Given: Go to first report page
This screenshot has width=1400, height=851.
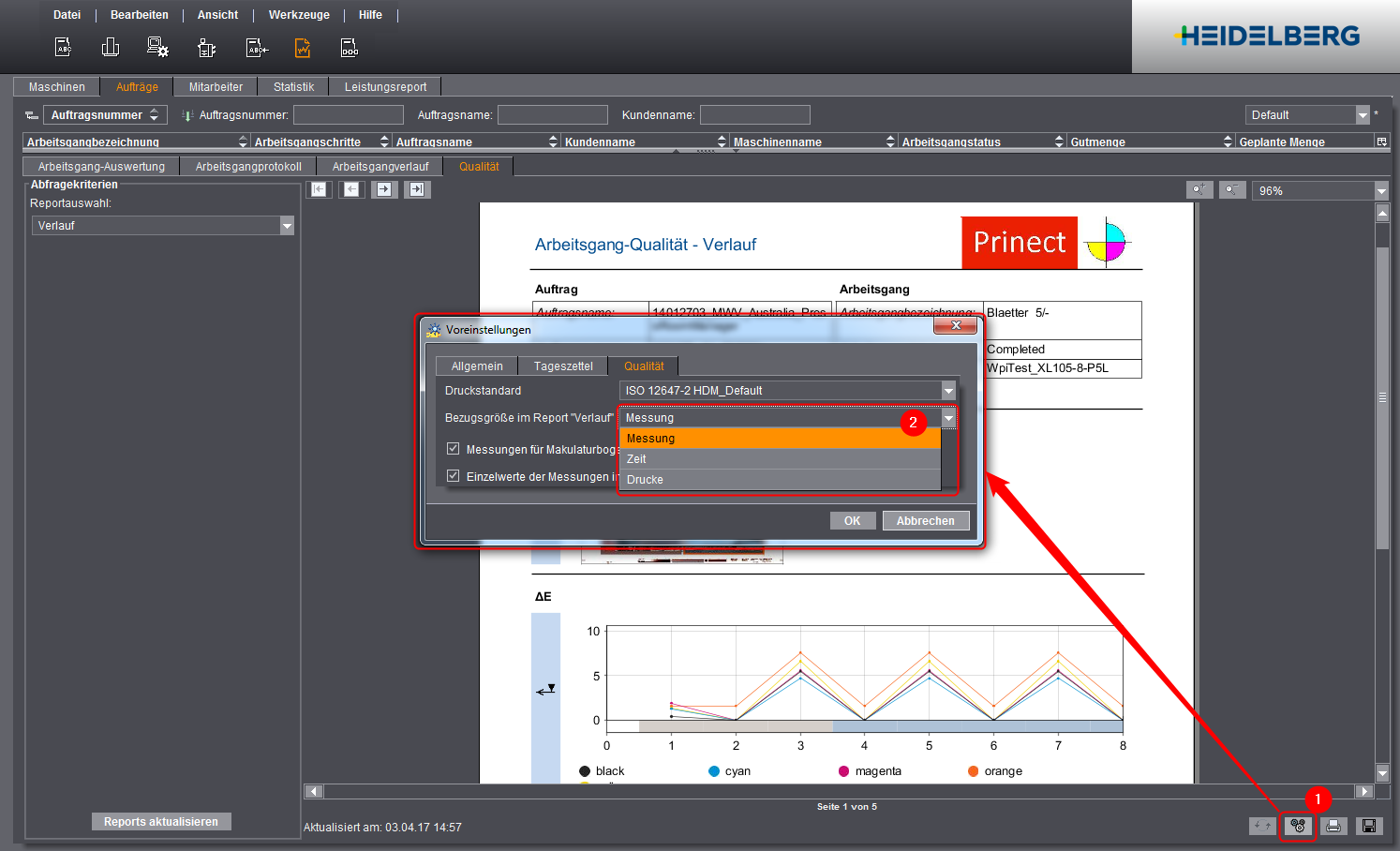Looking at the screenshot, I should click(320, 189).
